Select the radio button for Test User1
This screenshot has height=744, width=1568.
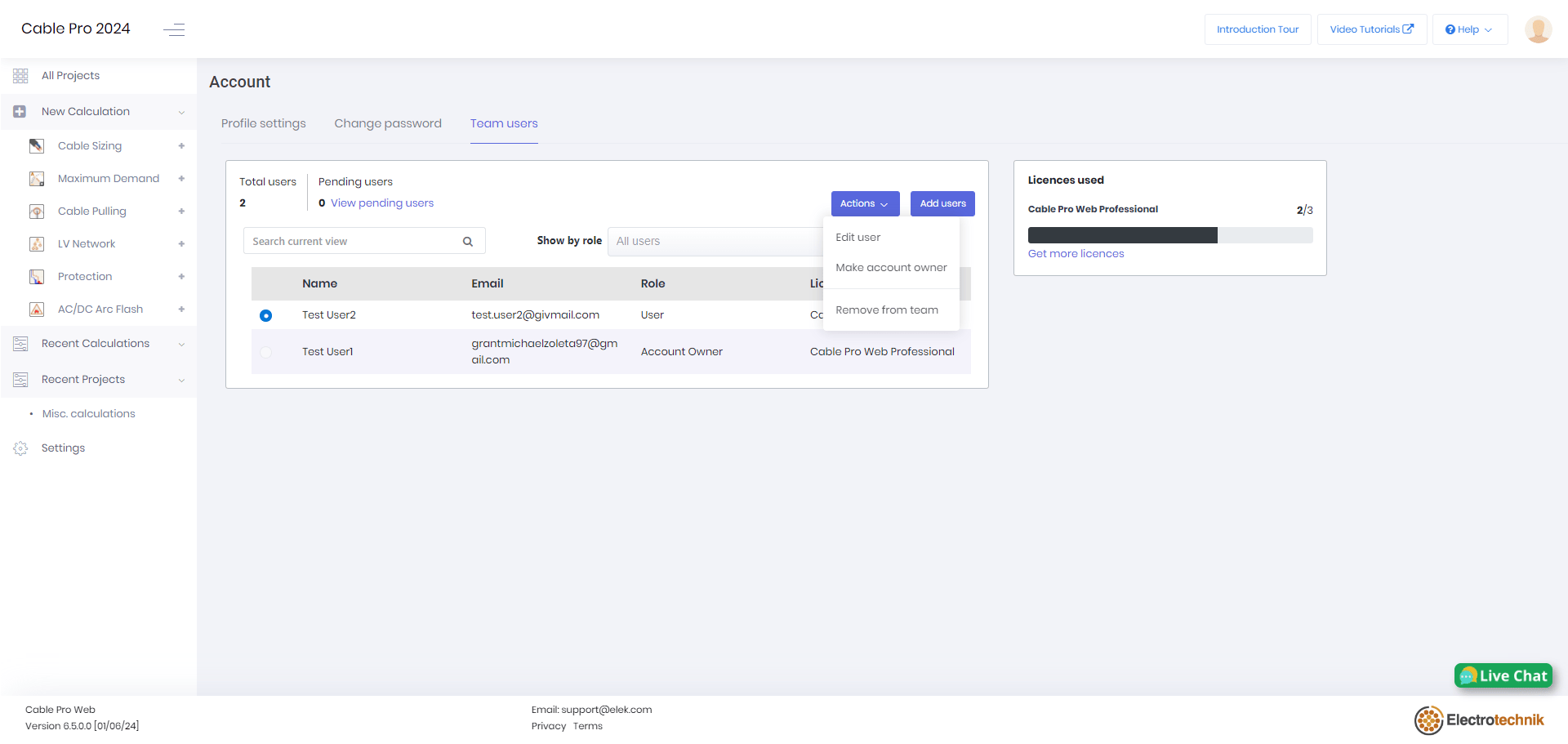click(x=265, y=352)
